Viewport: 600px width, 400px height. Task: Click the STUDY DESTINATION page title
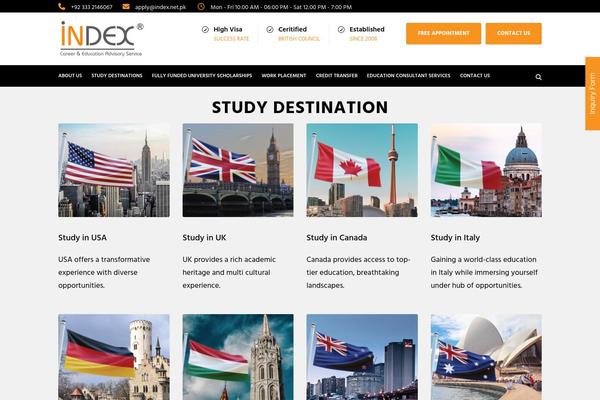[300, 107]
